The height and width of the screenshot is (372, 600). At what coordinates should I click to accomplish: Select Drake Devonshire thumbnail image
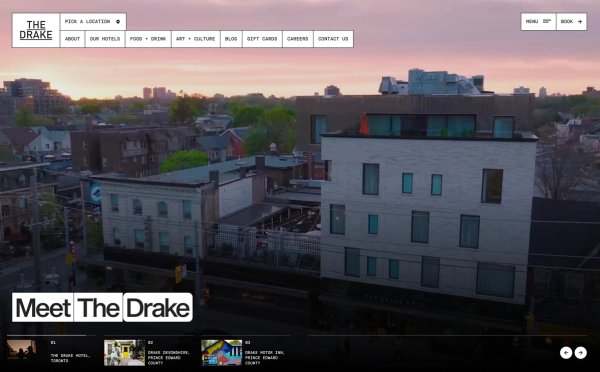click(x=124, y=352)
